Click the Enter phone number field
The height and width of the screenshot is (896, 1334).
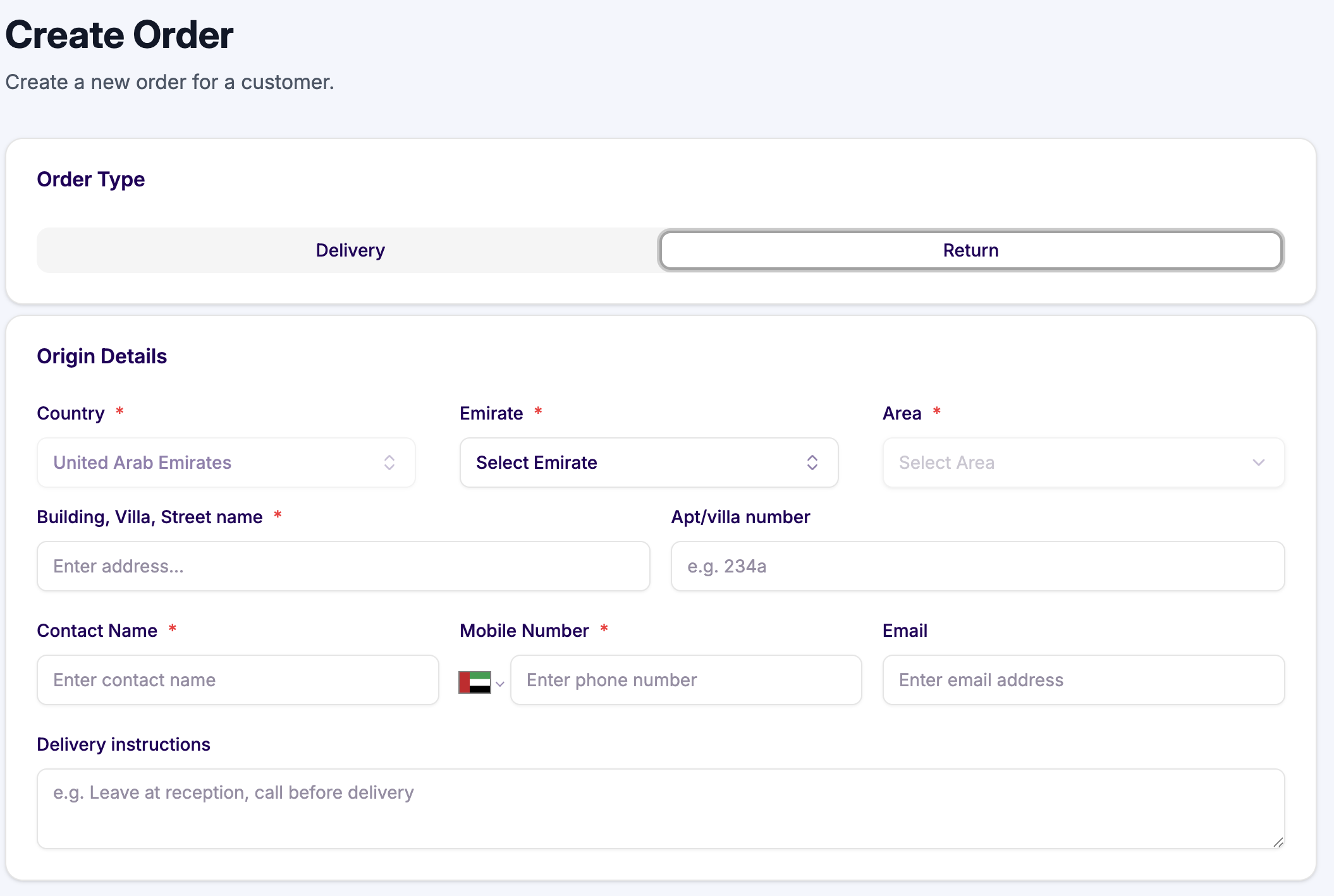pyautogui.click(x=685, y=680)
